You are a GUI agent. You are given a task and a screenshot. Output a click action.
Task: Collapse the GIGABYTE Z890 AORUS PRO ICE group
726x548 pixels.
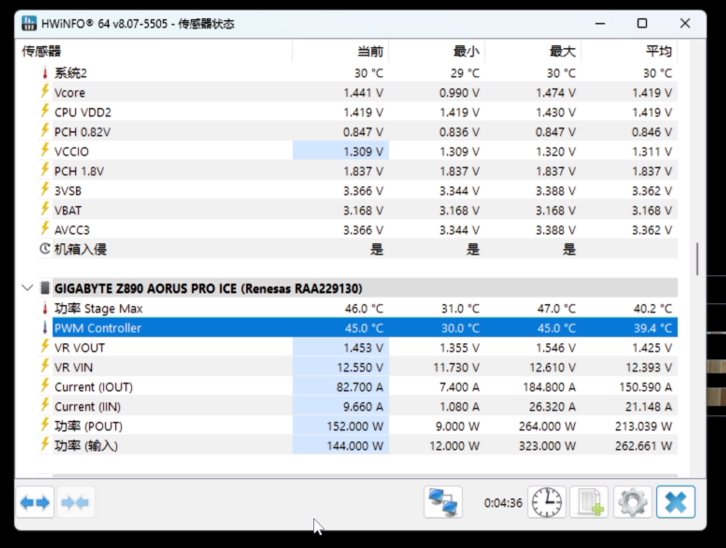pos(27,288)
